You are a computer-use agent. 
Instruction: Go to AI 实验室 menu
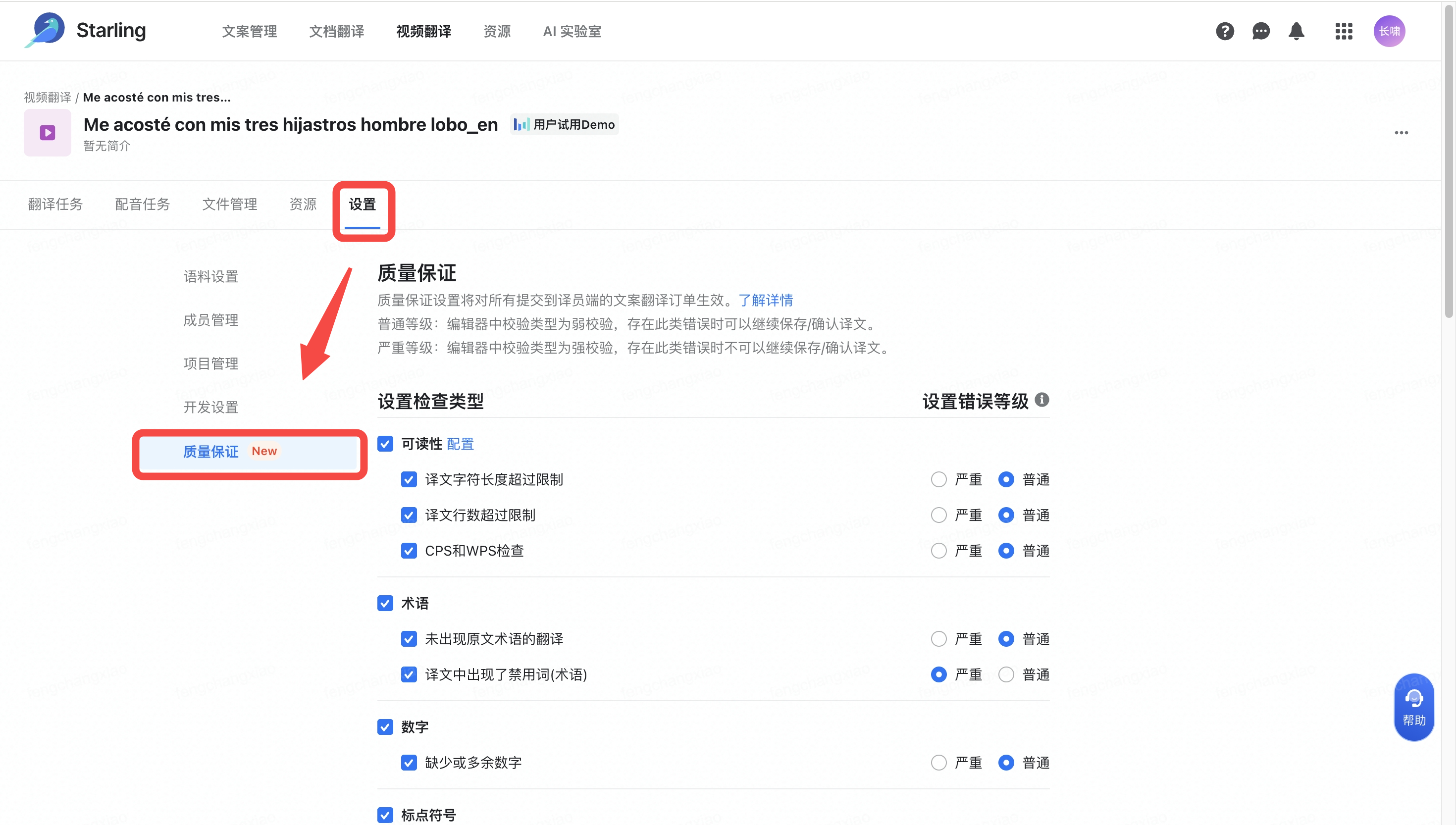point(572,31)
